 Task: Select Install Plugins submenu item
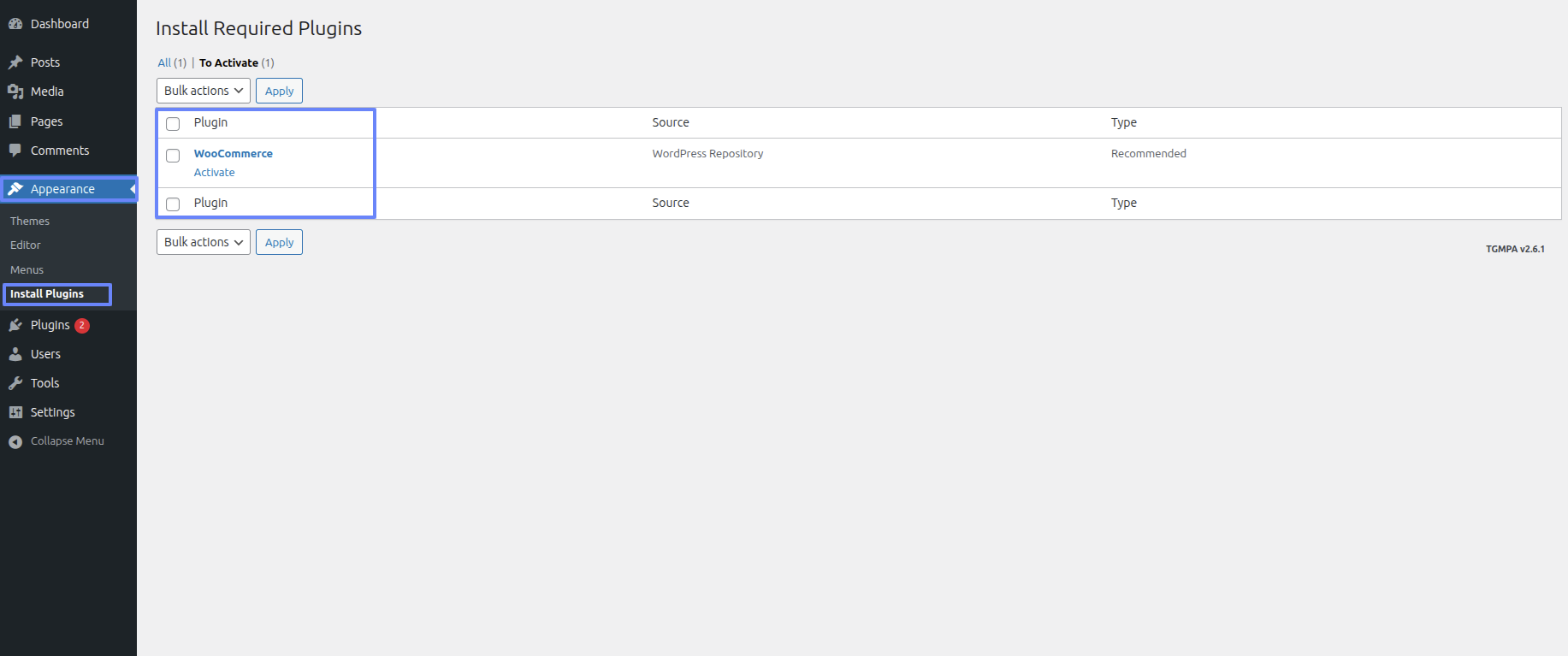coord(47,294)
